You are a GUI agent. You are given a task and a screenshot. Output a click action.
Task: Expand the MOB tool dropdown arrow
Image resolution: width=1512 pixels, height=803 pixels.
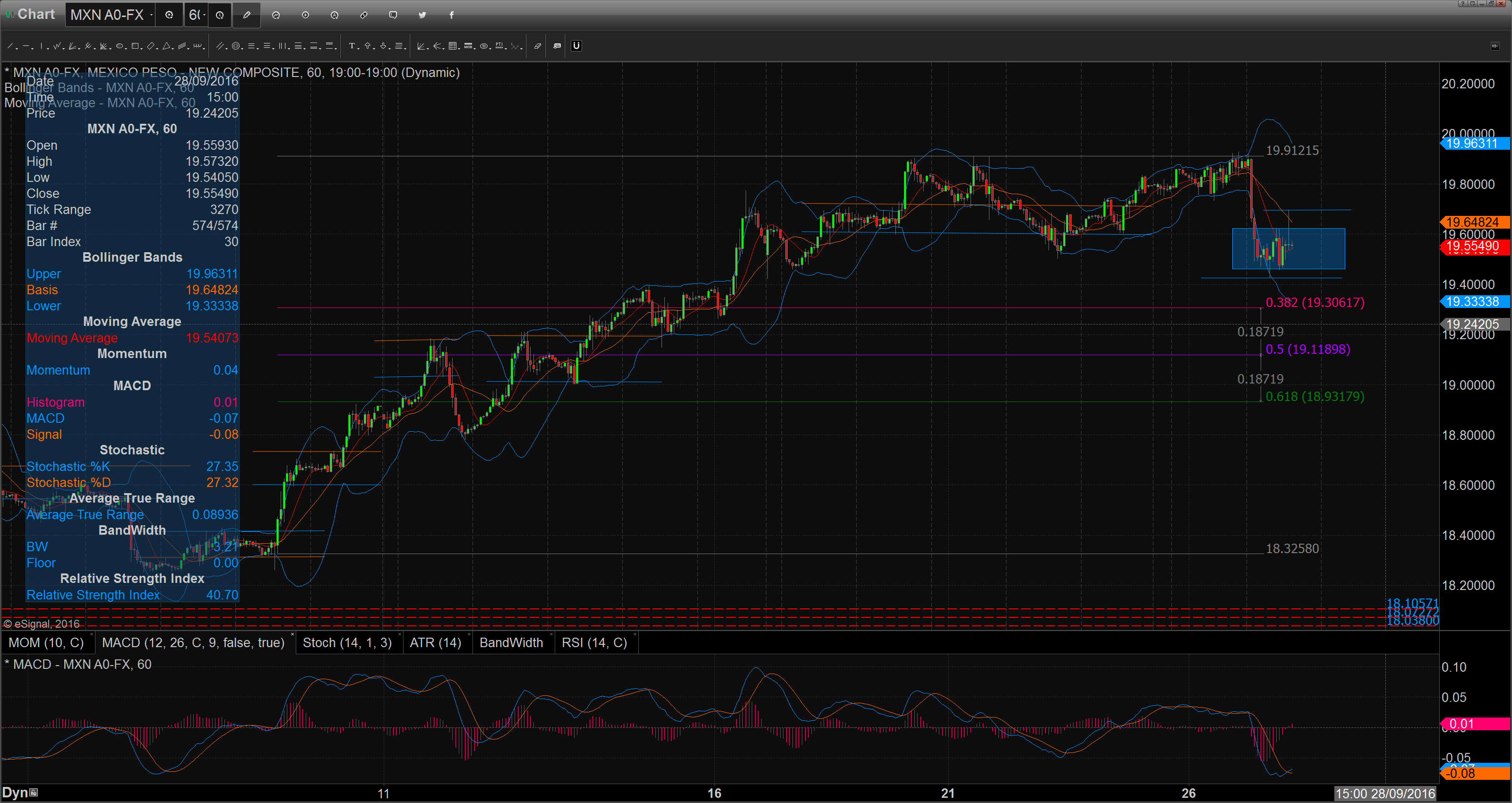pyautogui.click(x=475, y=49)
